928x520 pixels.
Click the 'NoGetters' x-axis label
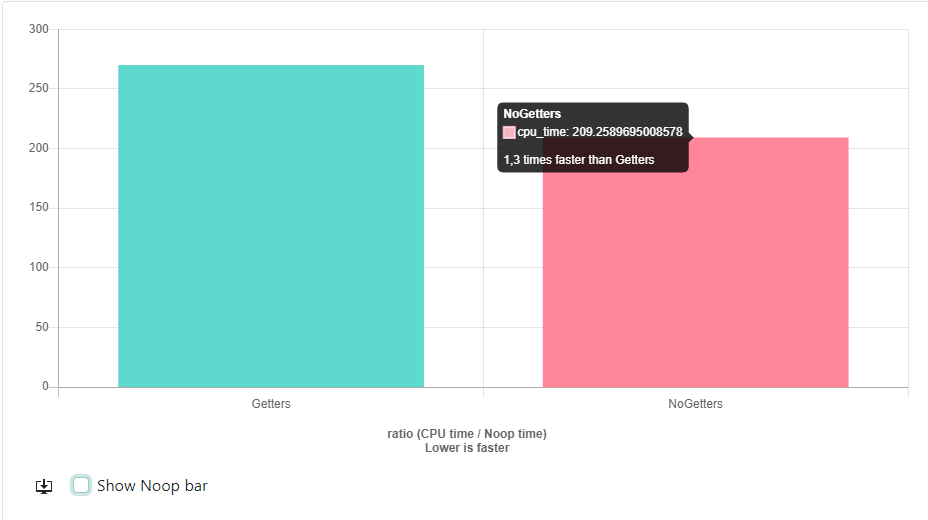click(695, 404)
